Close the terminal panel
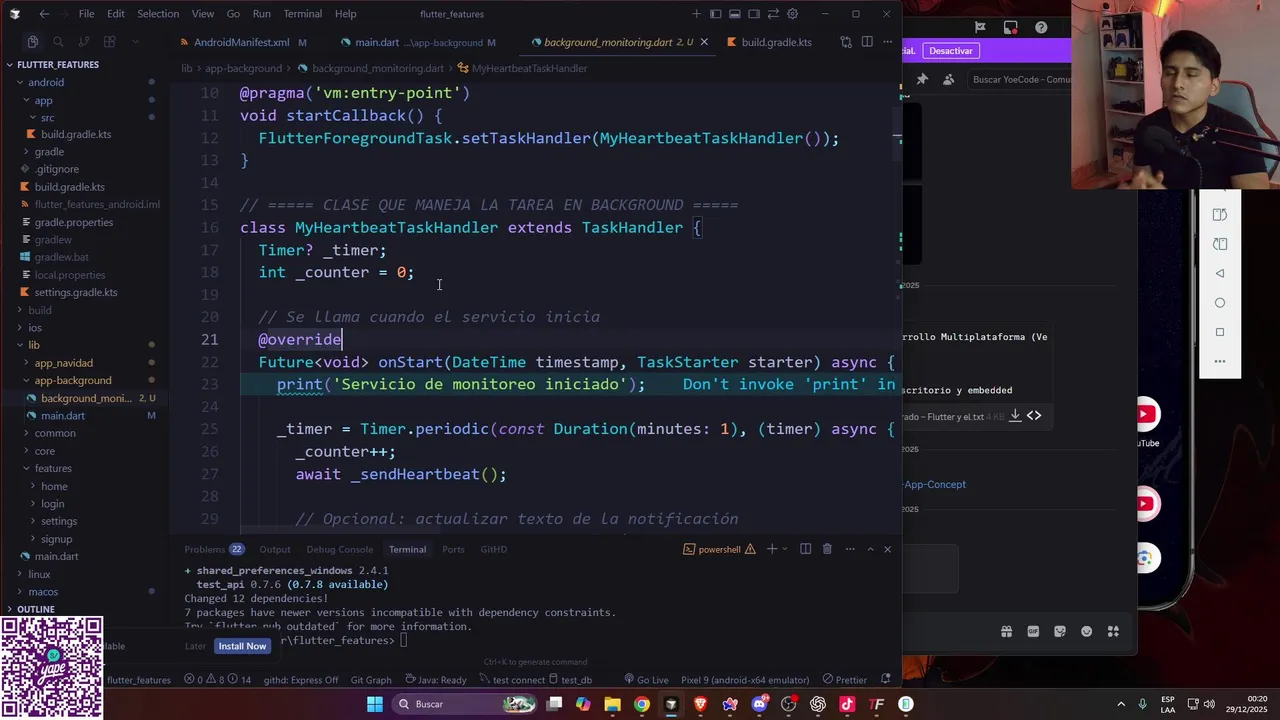Screen dimensions: 1280x720 click(x=887, y=549)
